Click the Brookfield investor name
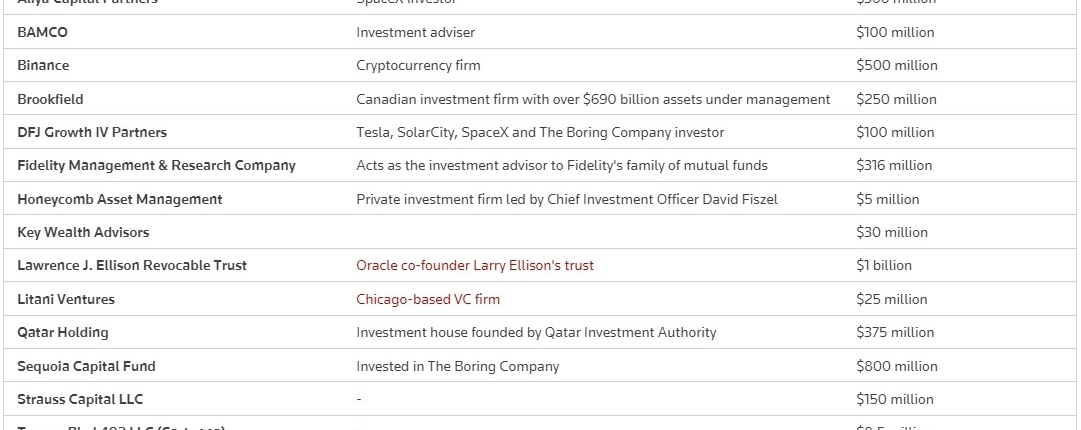Viewport: 1081px width, 430px height. click(50, 99)
